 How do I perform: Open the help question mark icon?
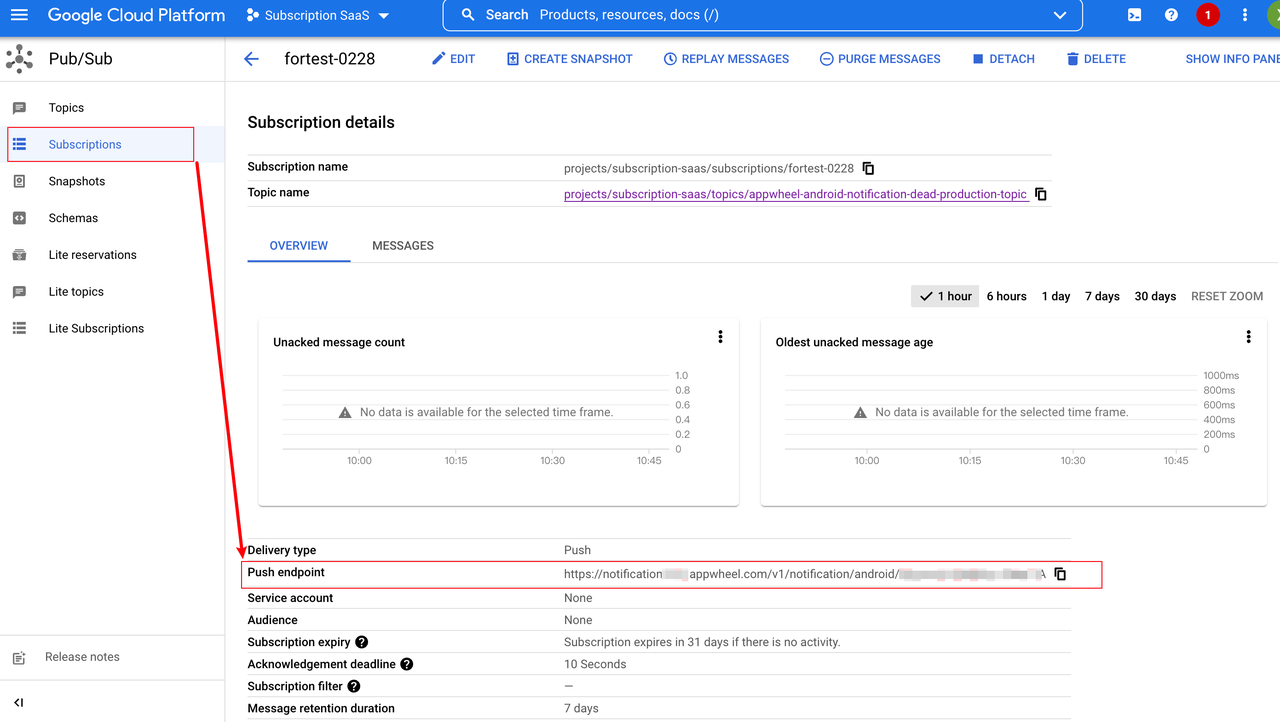pos(1171,15)
